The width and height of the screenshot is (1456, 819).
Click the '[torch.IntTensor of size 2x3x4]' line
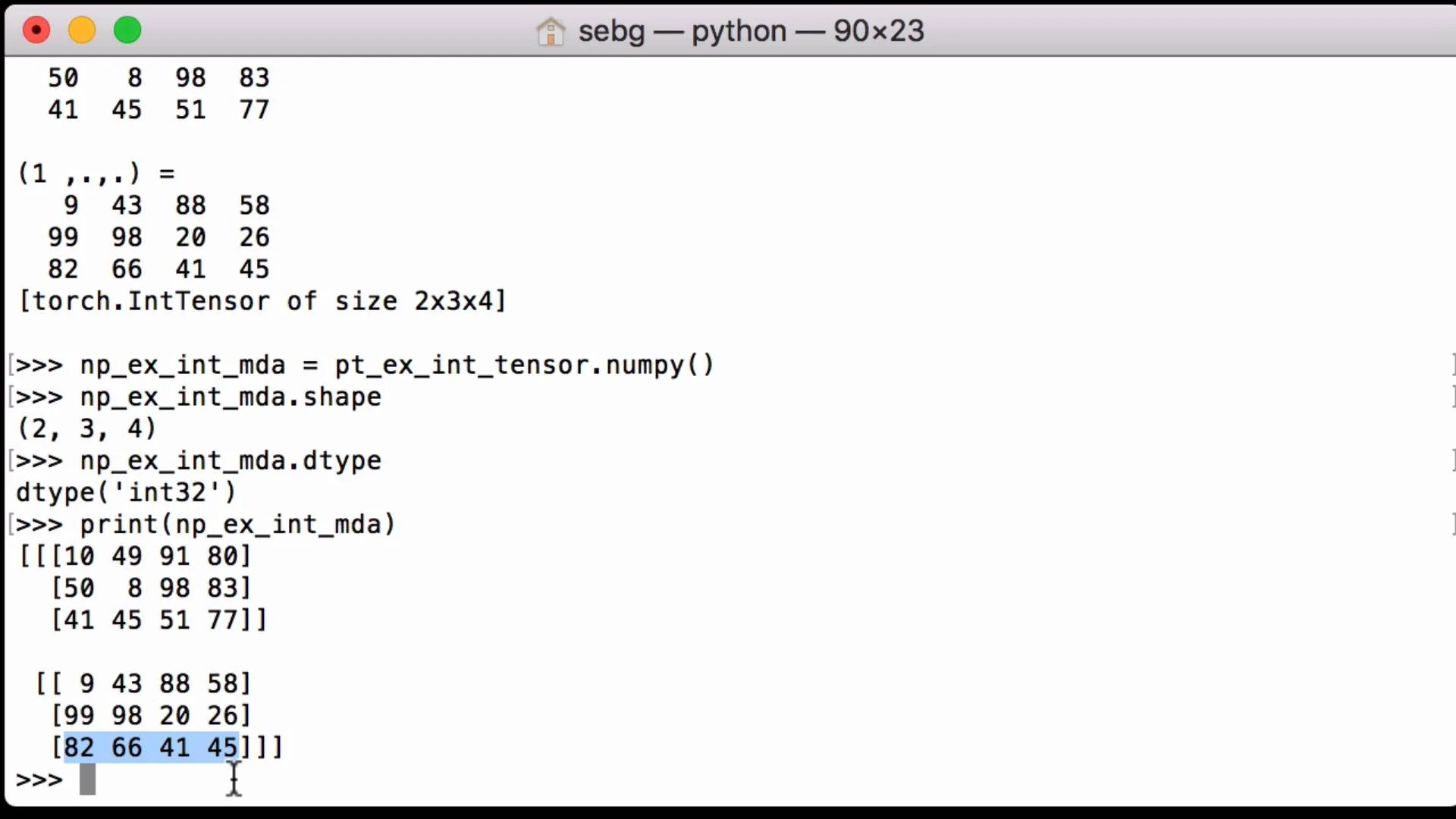pyautogui.click(x=262, y=302)
